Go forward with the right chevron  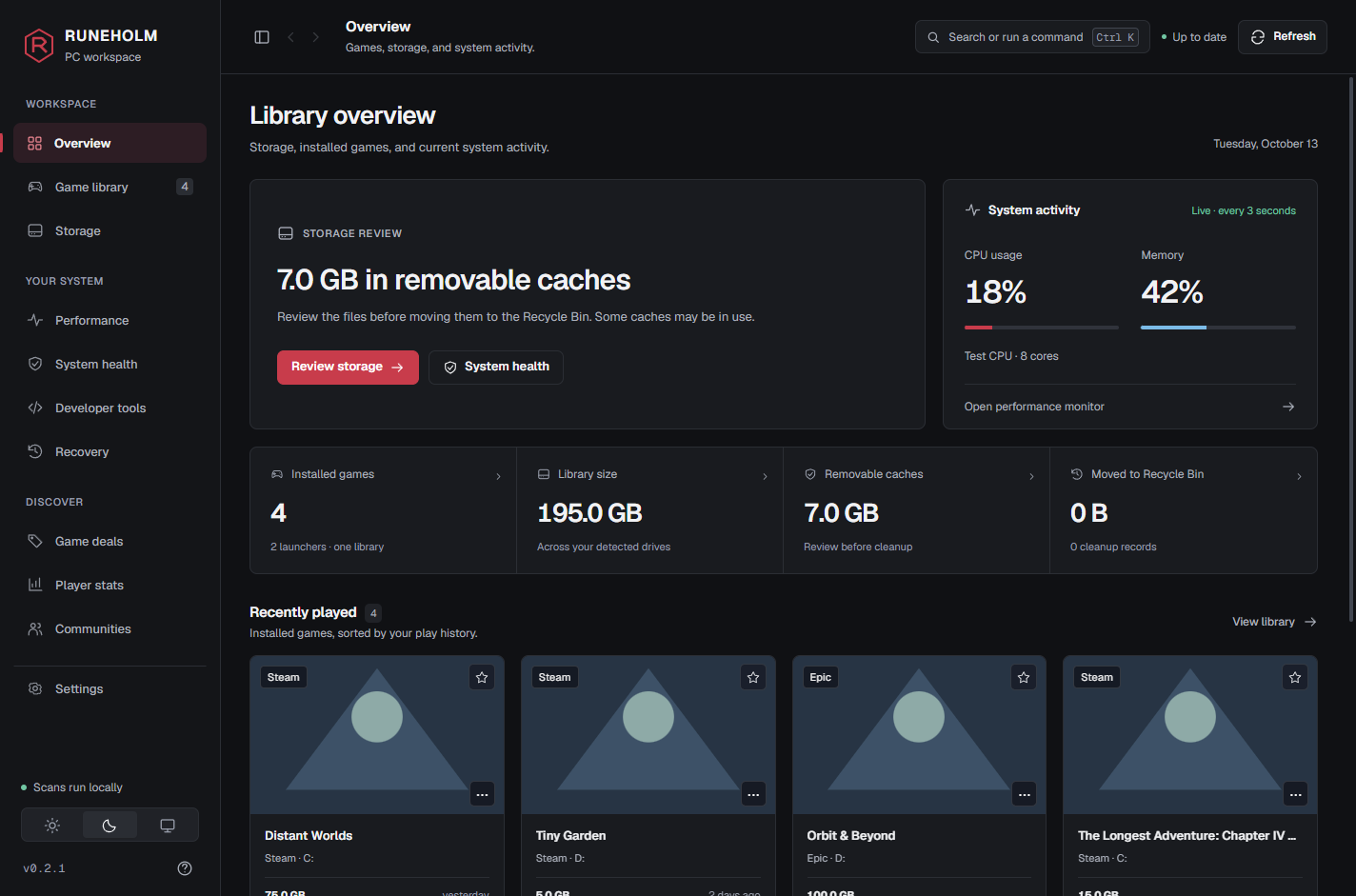tap(316, 37)
